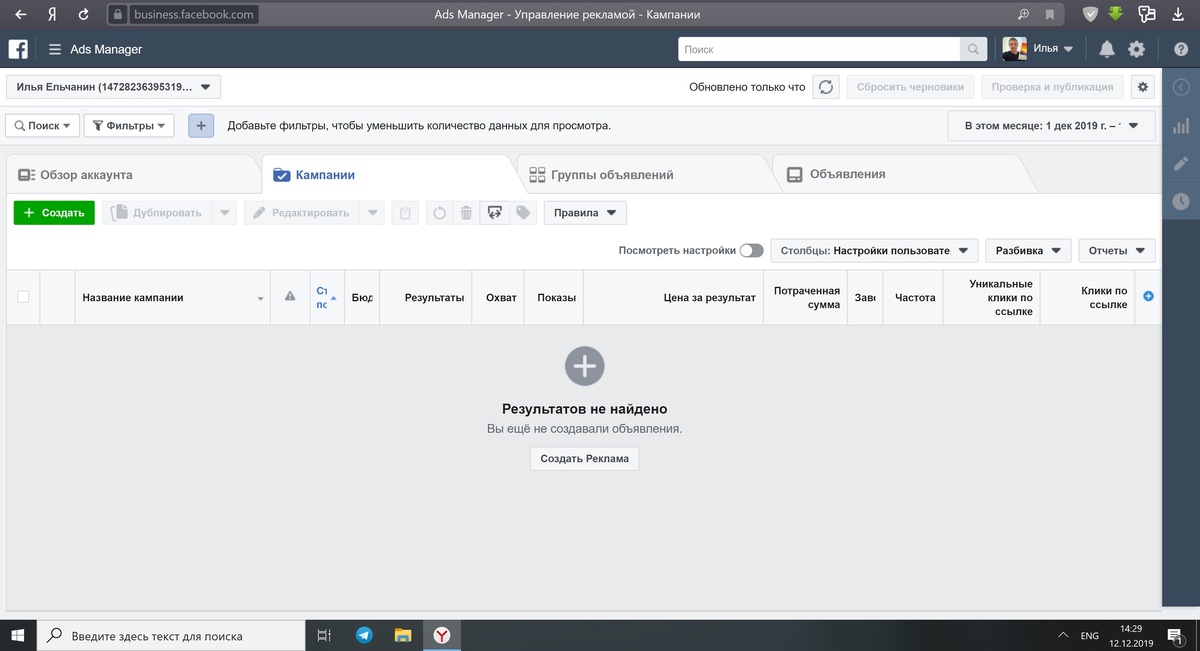Image resolution: width=1200 pixels, height=651 pixels.
Task: Click the green Создать button
Action: [54, 213]
